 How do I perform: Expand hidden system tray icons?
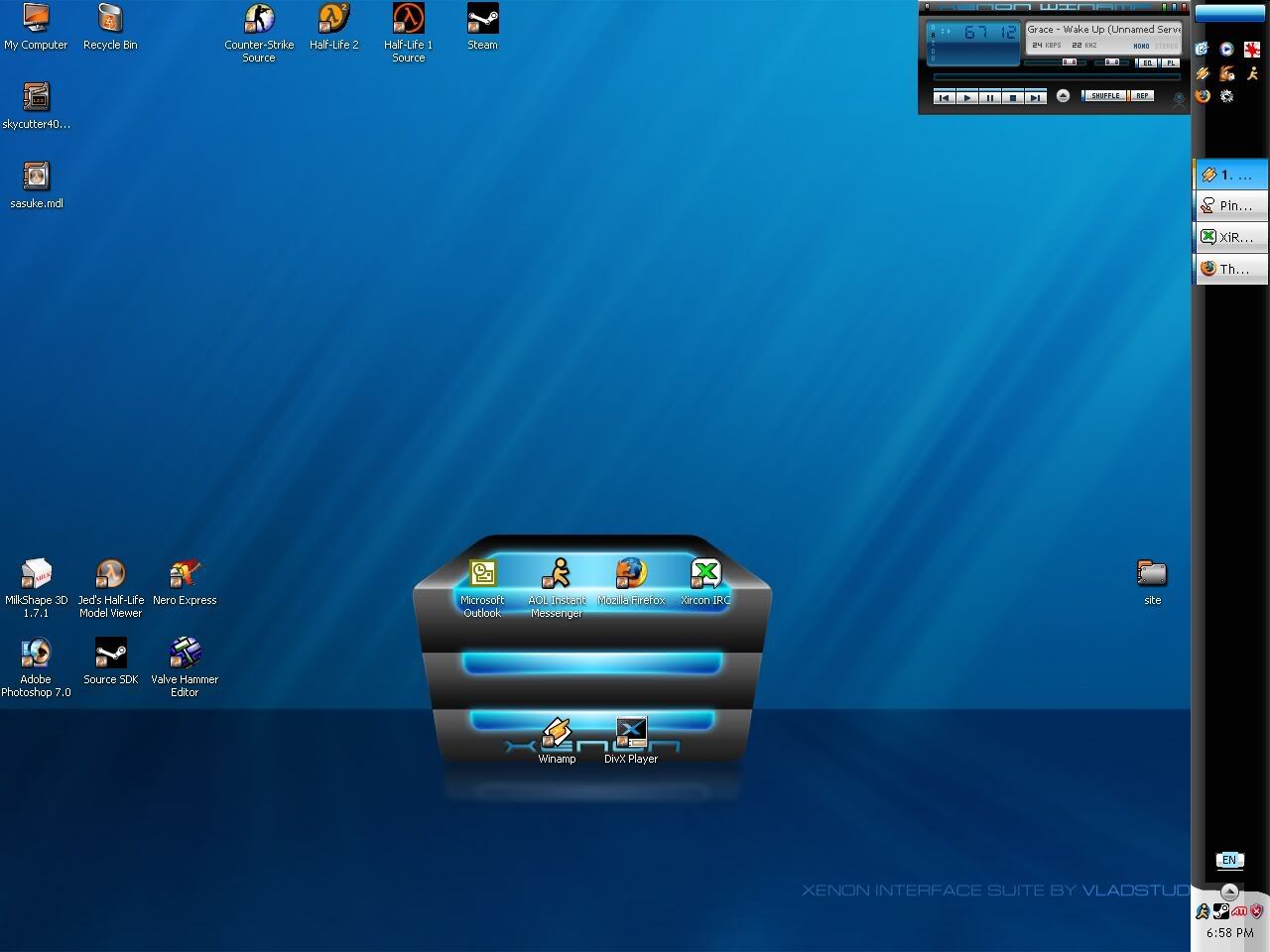point(1229,891)
